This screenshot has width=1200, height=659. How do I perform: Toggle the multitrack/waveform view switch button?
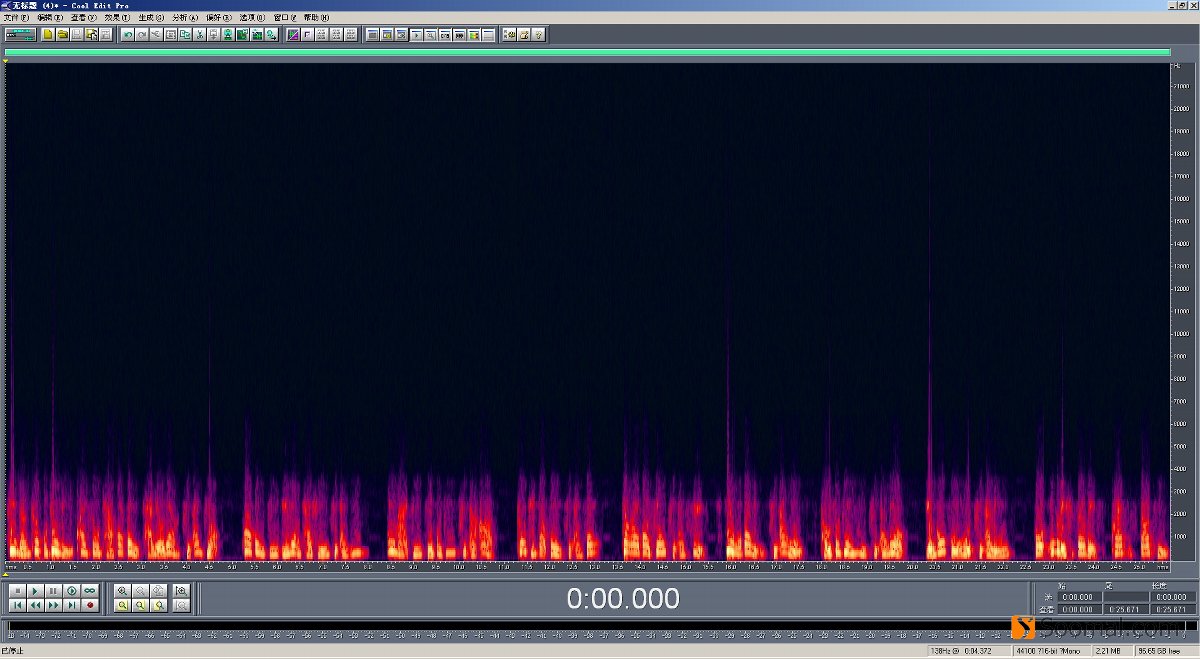[20, 35]
